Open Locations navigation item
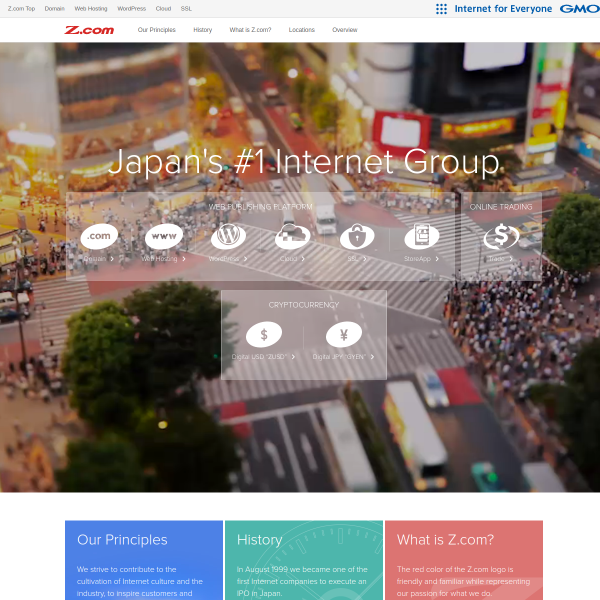600x600 pixels. point(302,30)
